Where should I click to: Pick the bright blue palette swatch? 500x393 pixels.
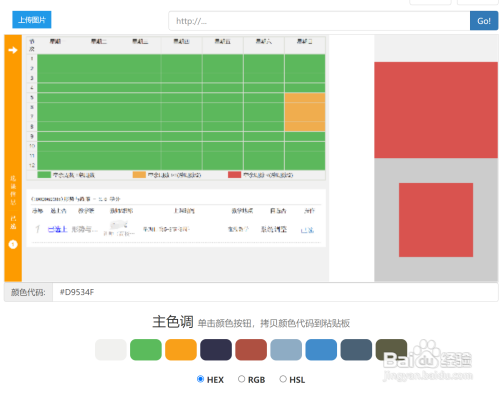pos(321,350)
